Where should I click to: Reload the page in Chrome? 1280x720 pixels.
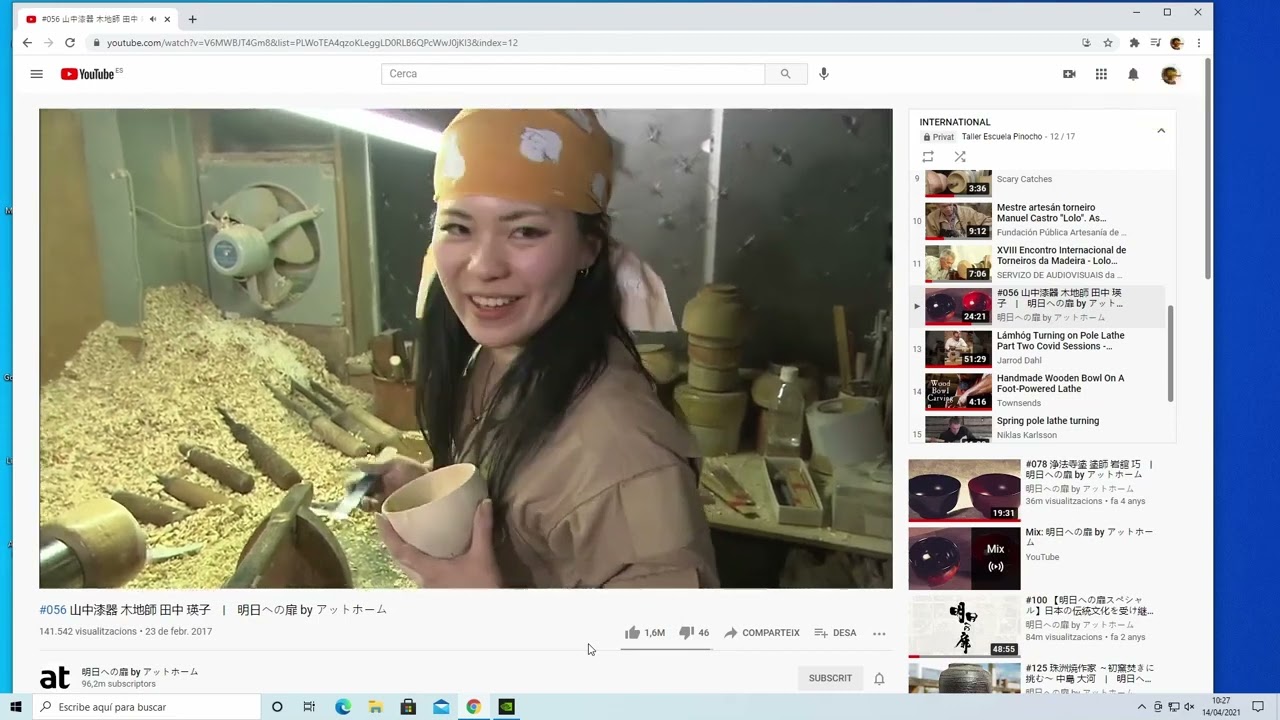(70, 43)
